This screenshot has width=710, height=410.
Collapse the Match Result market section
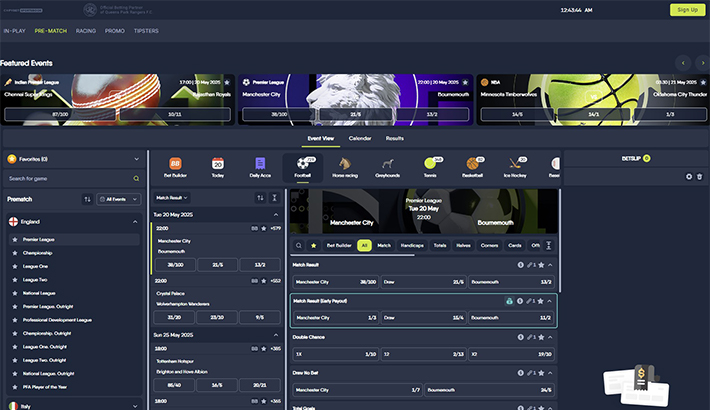coord(550,265)
